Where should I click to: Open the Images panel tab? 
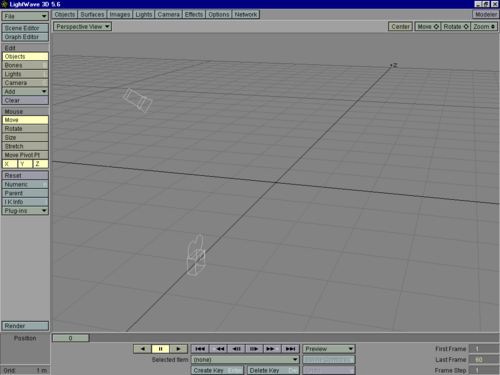(x=120, y=15)
